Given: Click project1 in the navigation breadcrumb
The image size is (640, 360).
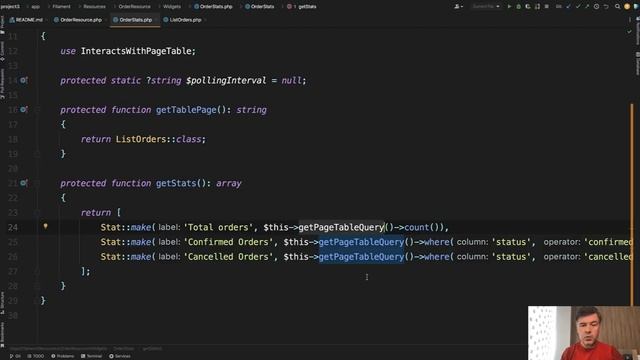Looking at the screenshot, I should [x=10, y=7].
